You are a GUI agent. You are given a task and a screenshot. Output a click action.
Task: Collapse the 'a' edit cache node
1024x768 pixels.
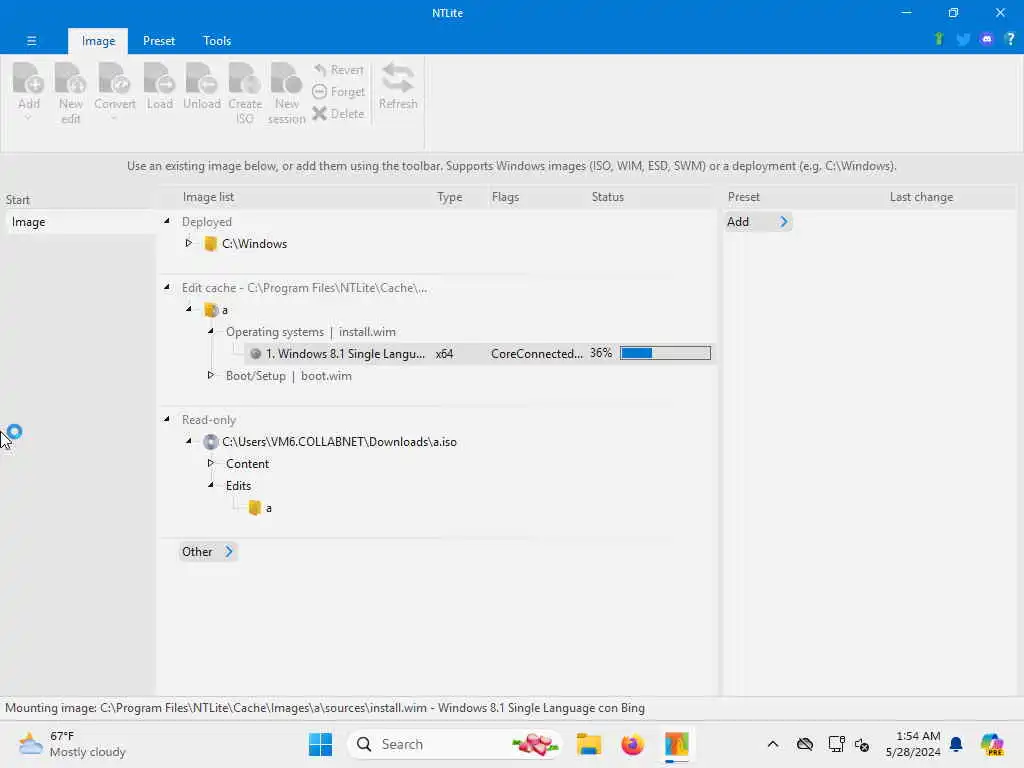coord(189,309)
